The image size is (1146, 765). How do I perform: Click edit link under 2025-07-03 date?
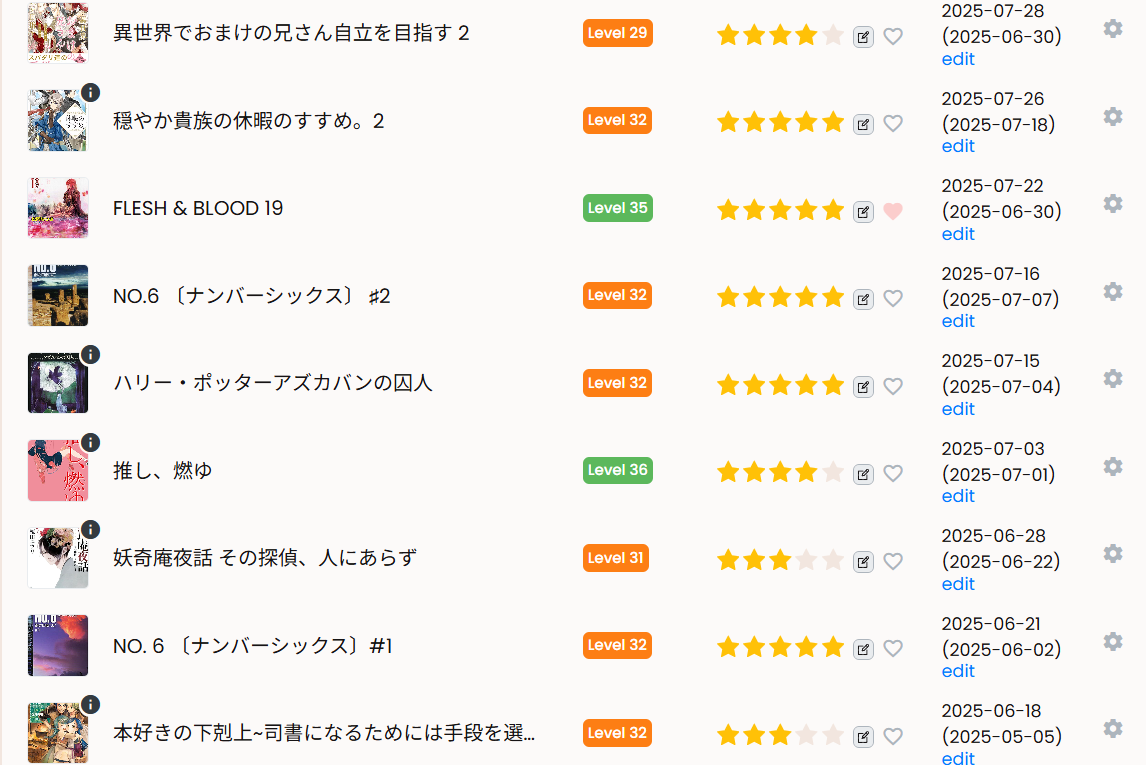point(957,496)
